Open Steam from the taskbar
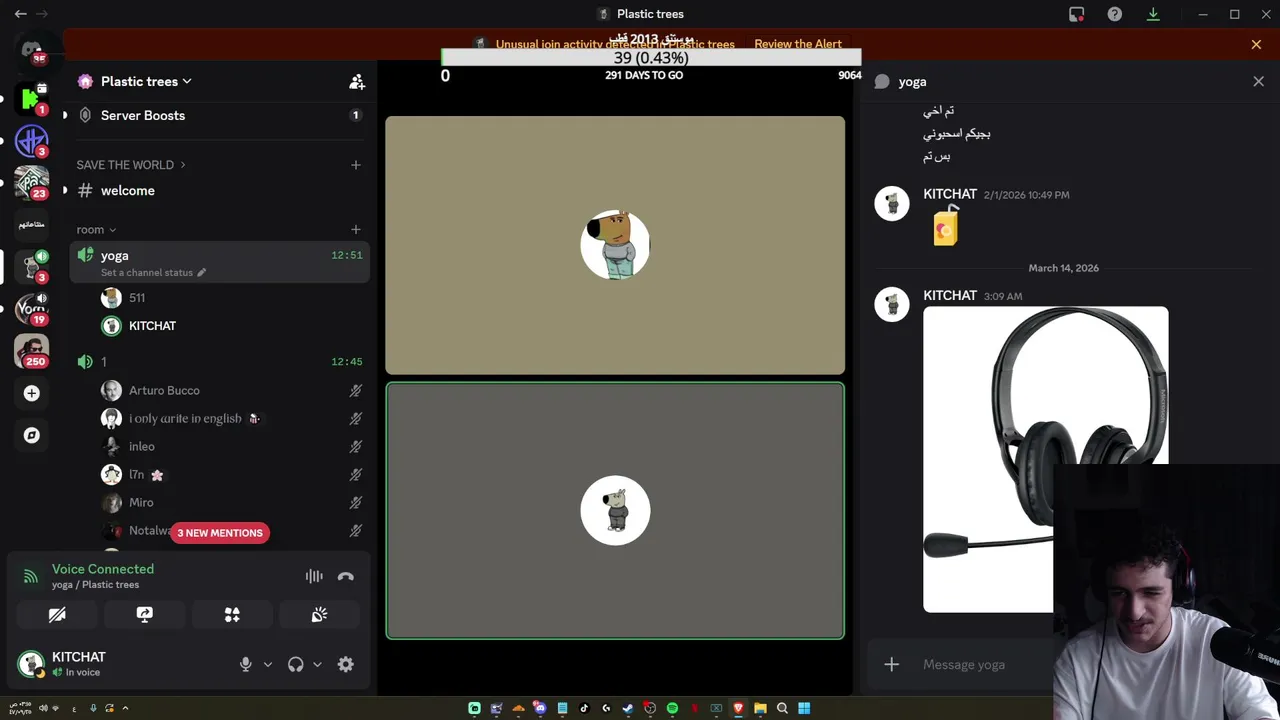Viewport: 1280px width, 720px height. click(x=628, y=708)
